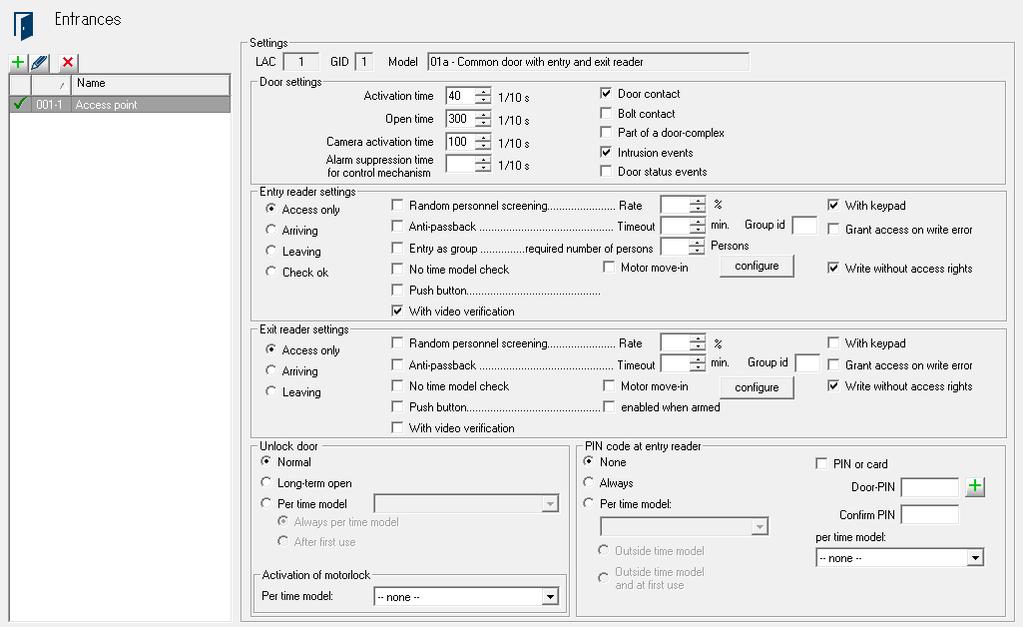Image resolution: width=1023 pixels, height=627 pixels.
Task: Click the pencil edit entrance icon
Action: [x=39, y=63]
